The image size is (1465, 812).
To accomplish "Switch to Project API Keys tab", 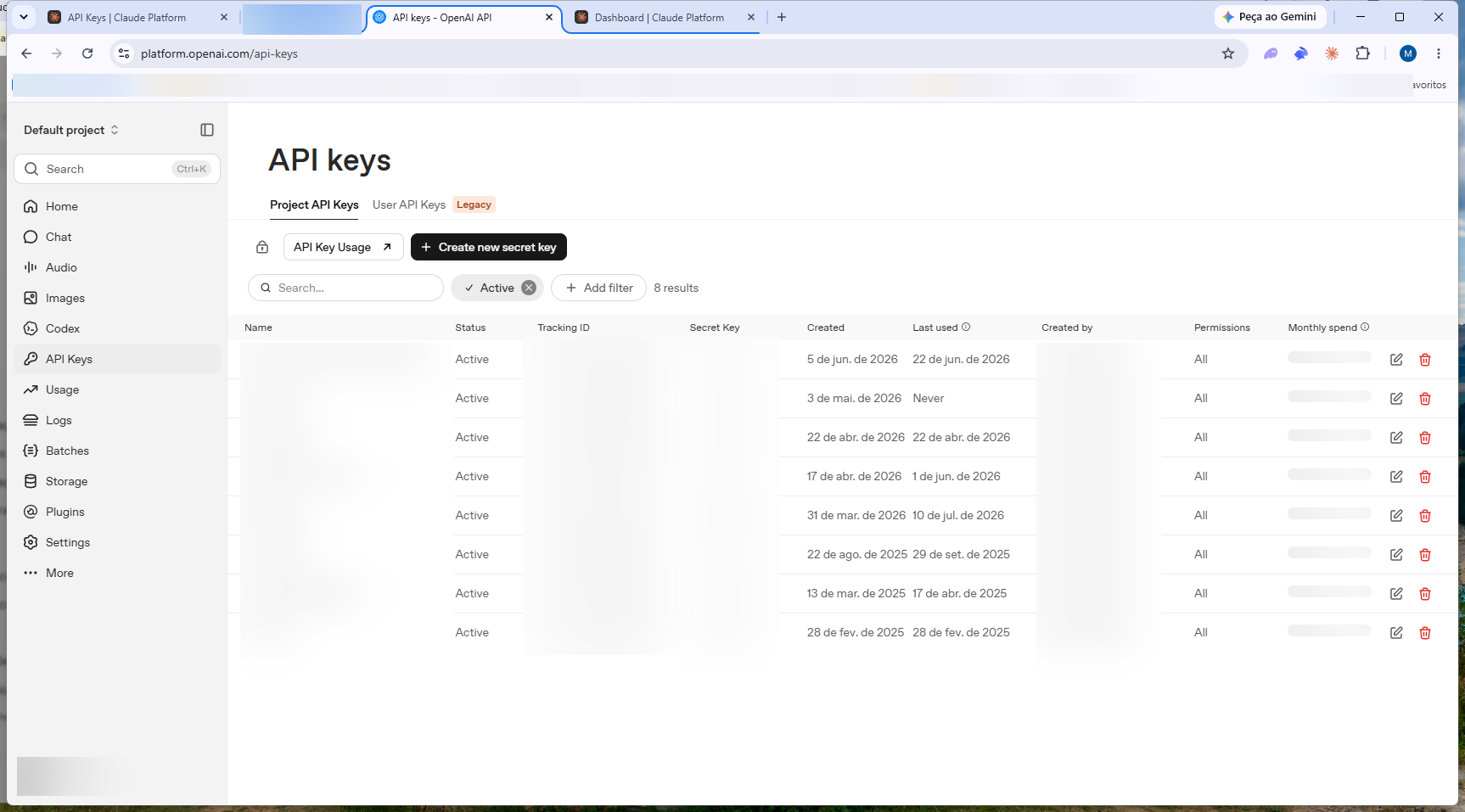I will [x=314, y=204].
